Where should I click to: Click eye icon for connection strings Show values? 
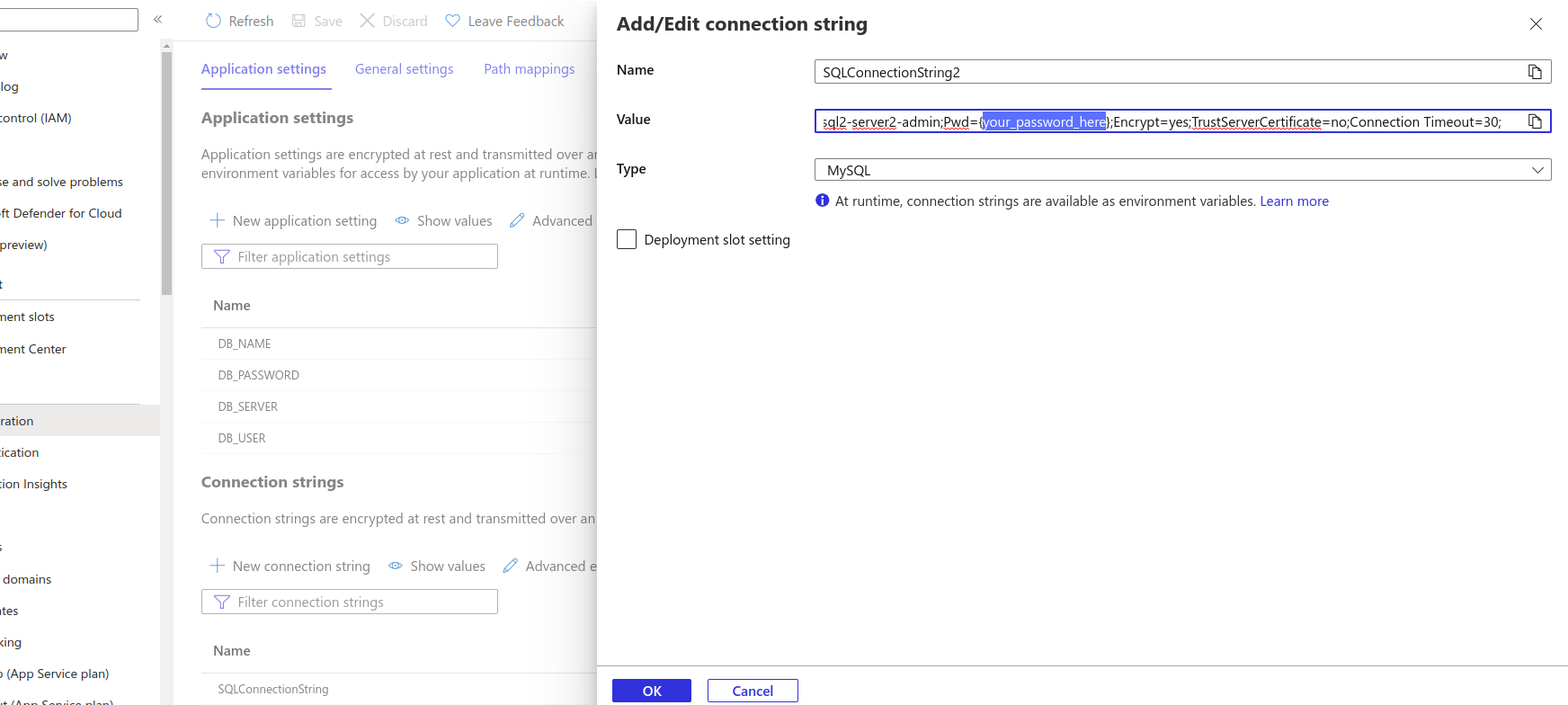pyautogui.click(x=395, y=566)
